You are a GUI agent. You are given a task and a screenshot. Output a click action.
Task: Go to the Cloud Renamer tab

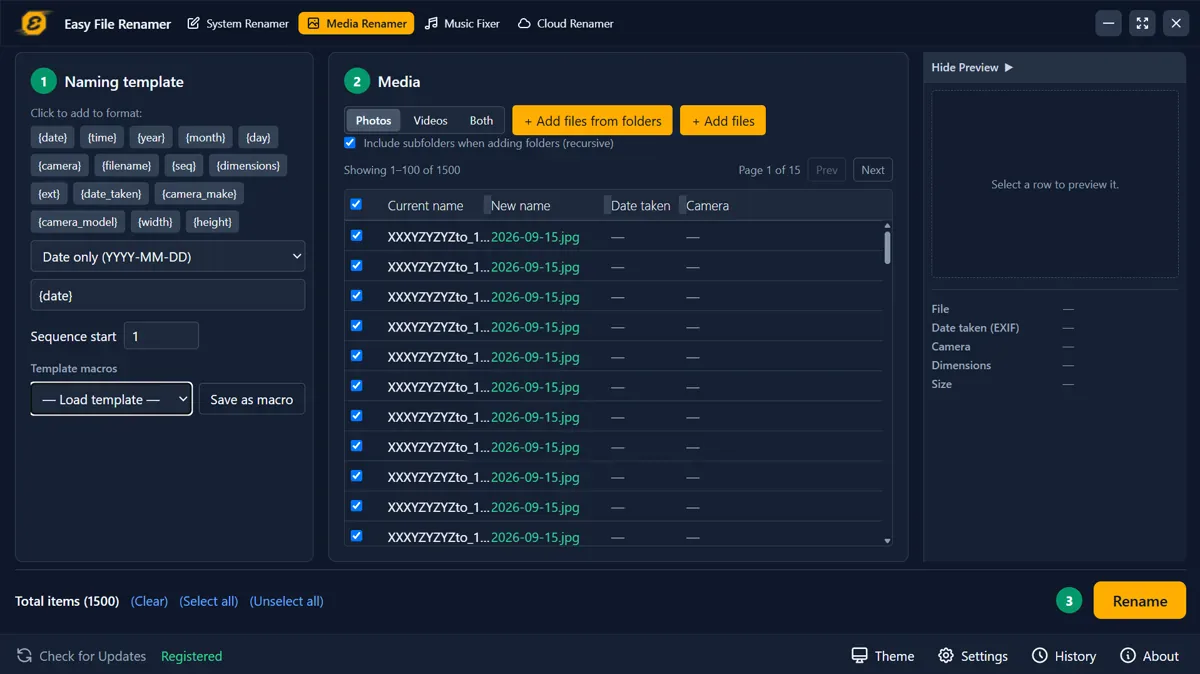pyautogui.click(x=566, y=23)
